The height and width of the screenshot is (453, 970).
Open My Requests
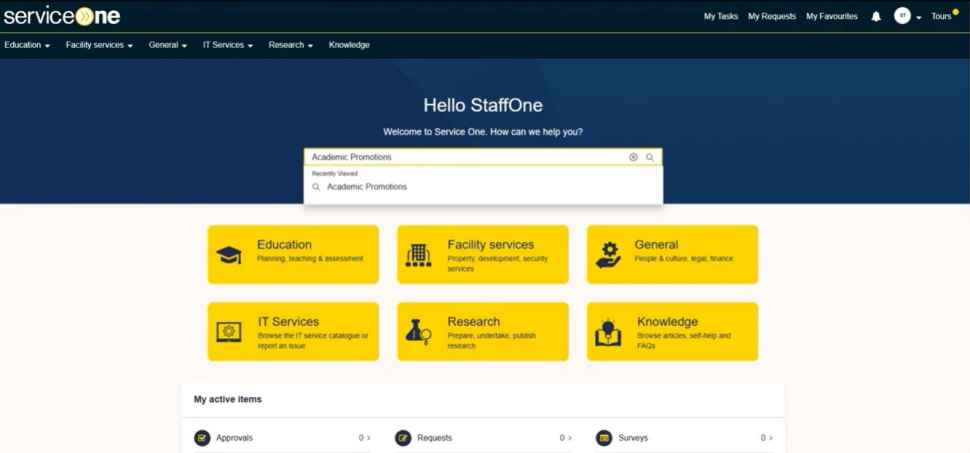(x=772, y=17)
